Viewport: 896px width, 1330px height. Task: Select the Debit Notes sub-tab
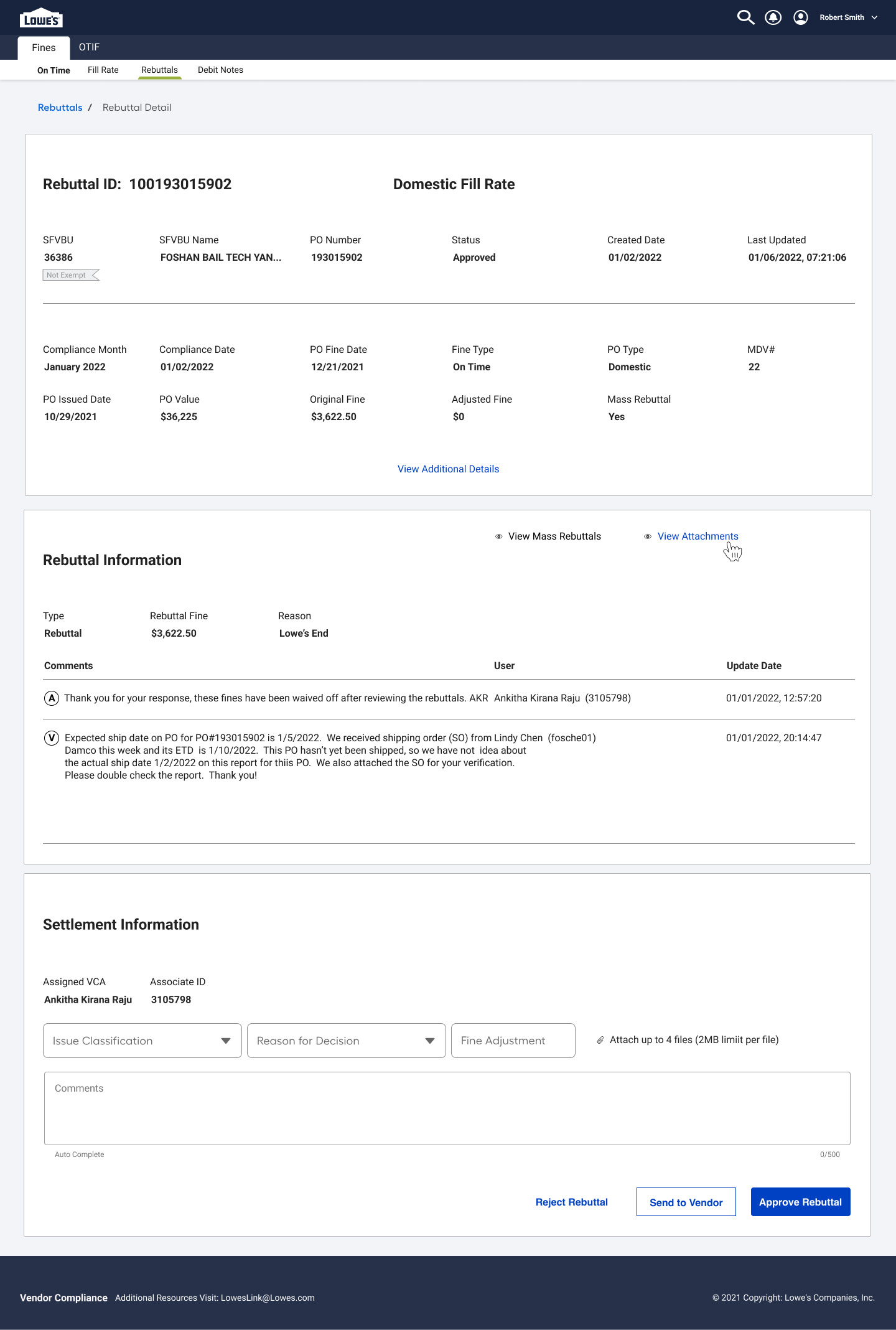tap(220, 70)
